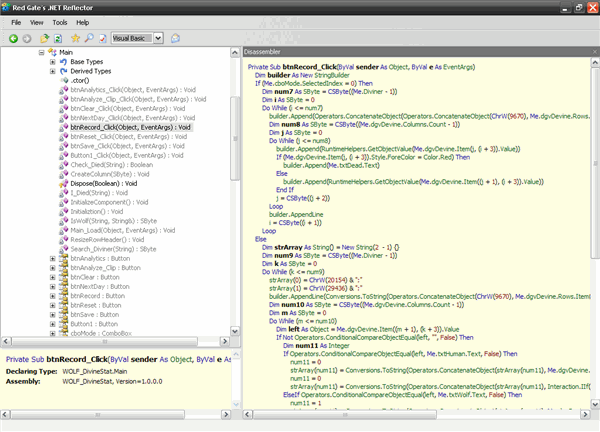
Task: Click the Main class icon in tree
Action: tap(52, 52)
